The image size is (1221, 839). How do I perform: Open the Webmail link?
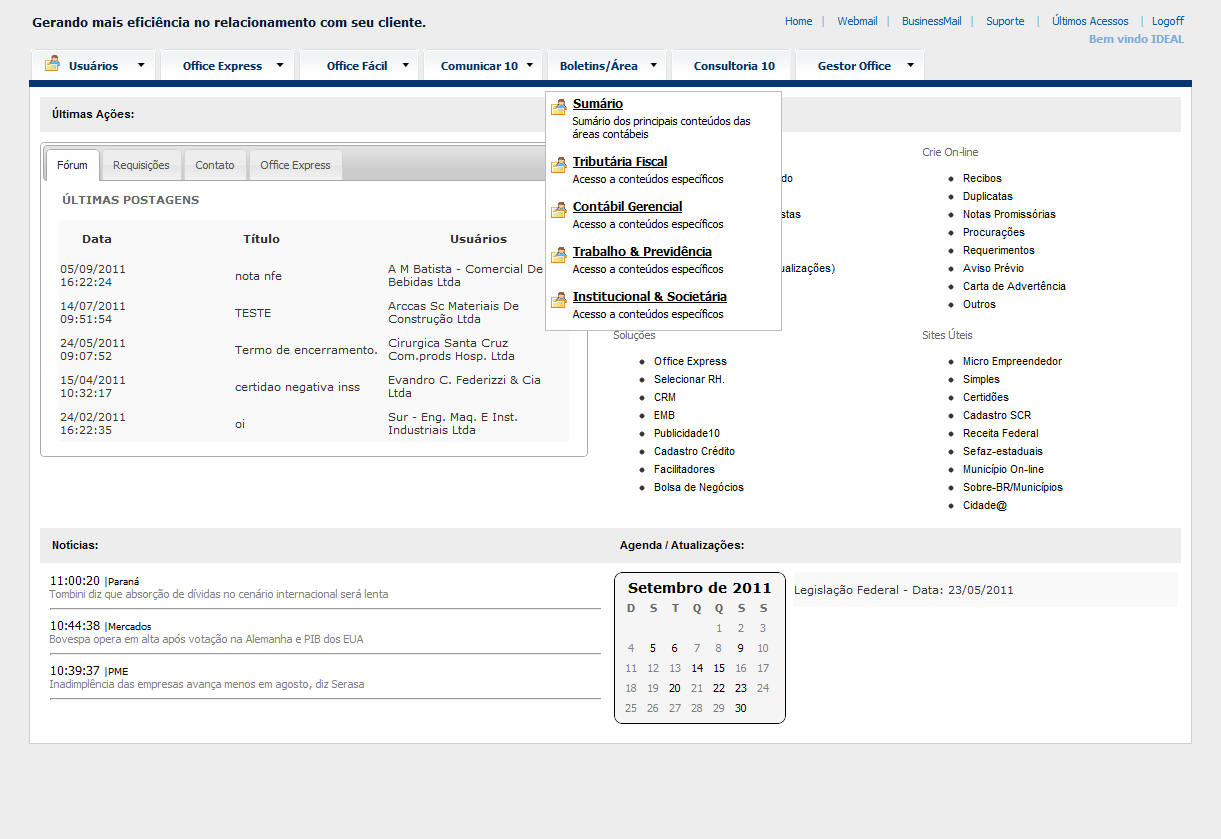point(857,21)
